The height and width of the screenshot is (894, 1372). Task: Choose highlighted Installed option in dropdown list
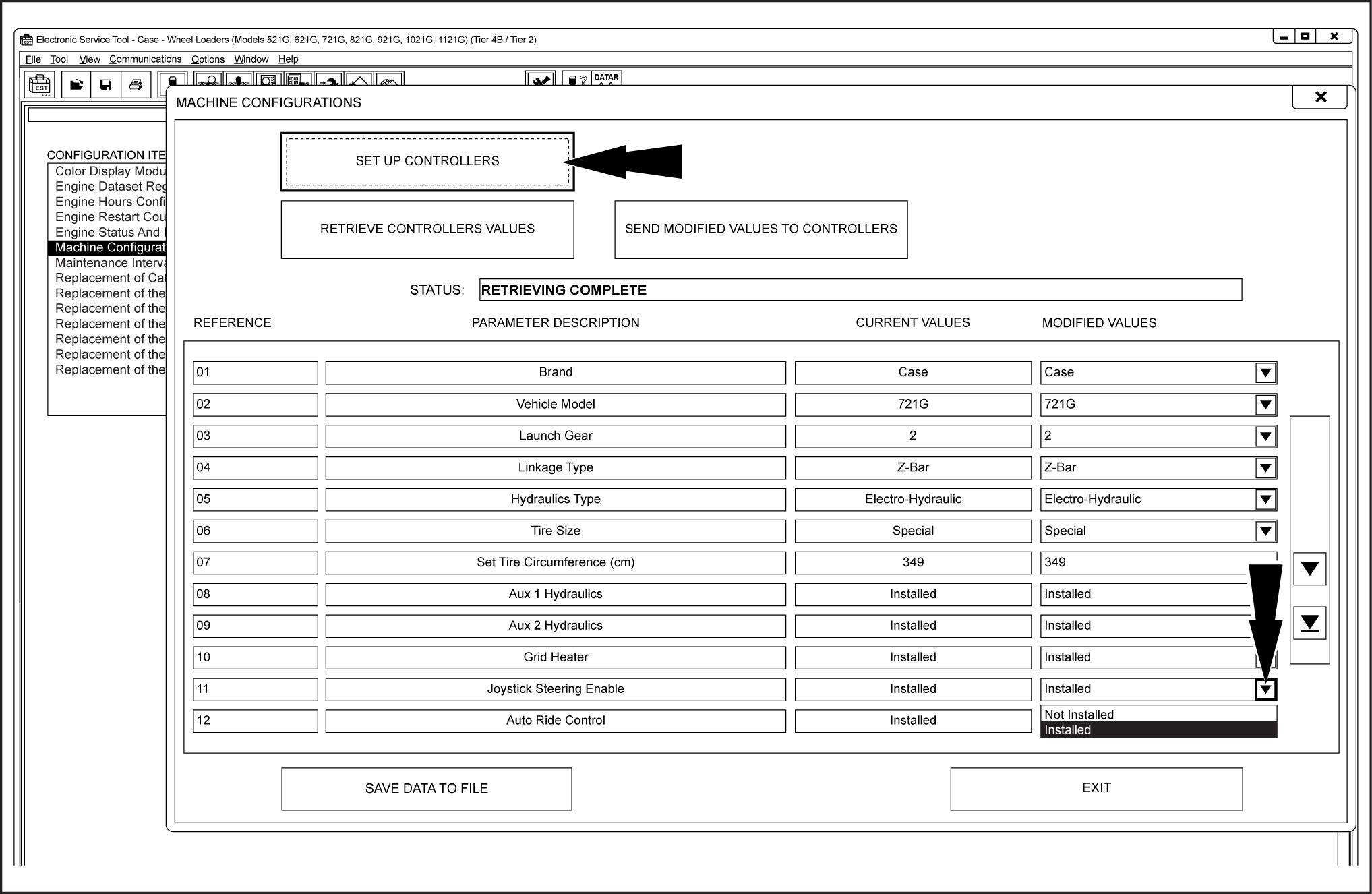[x=1158, y=730]
